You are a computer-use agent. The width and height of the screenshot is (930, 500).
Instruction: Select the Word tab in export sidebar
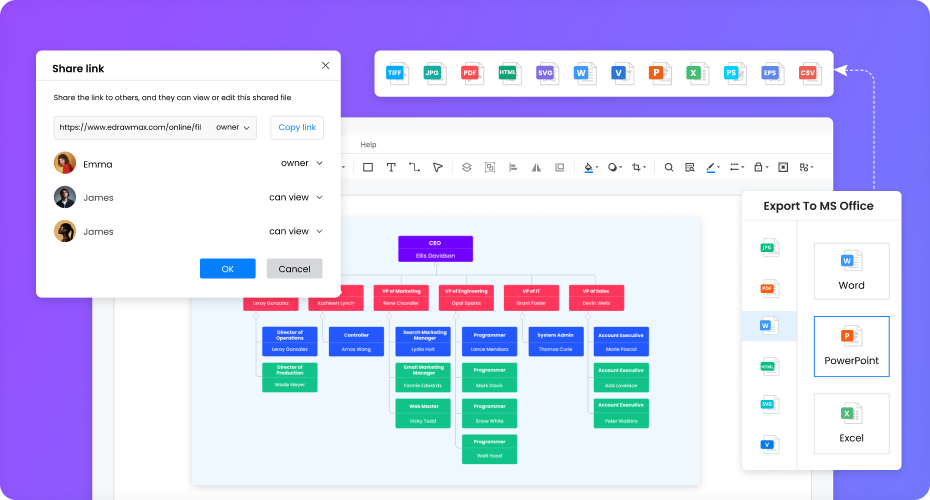[769, 326]
